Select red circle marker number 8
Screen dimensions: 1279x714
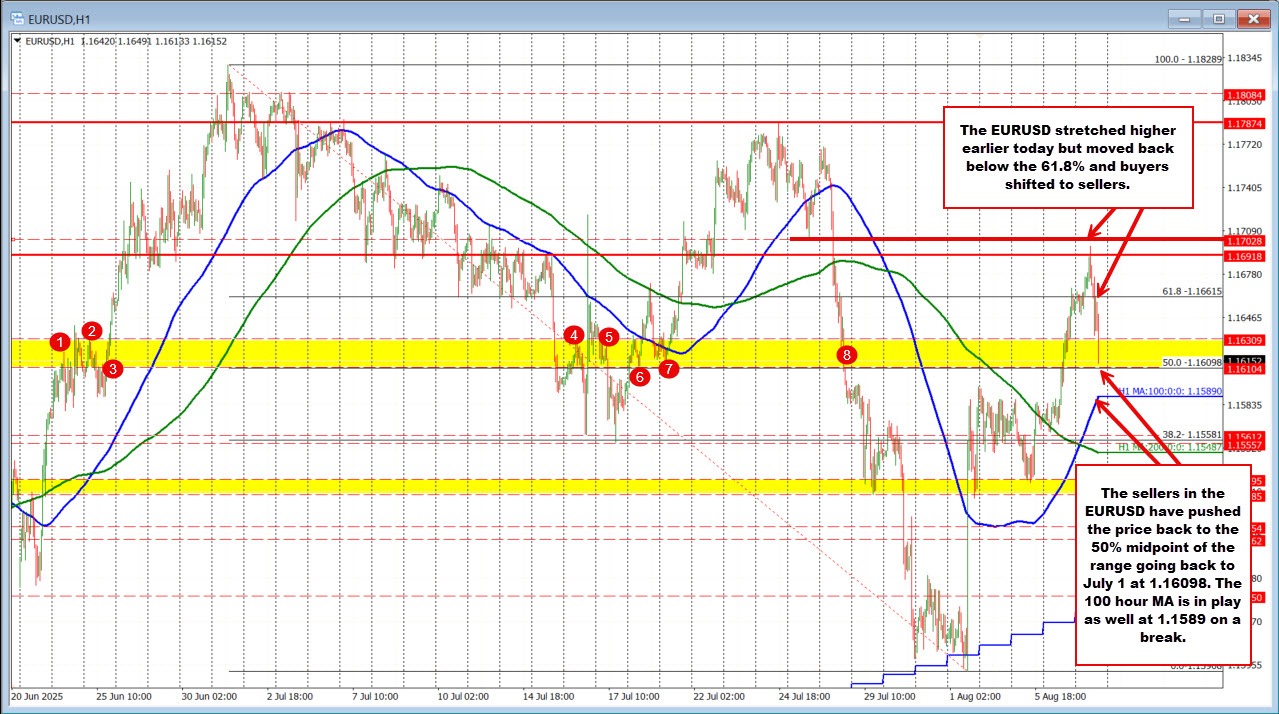pos(847,354)
